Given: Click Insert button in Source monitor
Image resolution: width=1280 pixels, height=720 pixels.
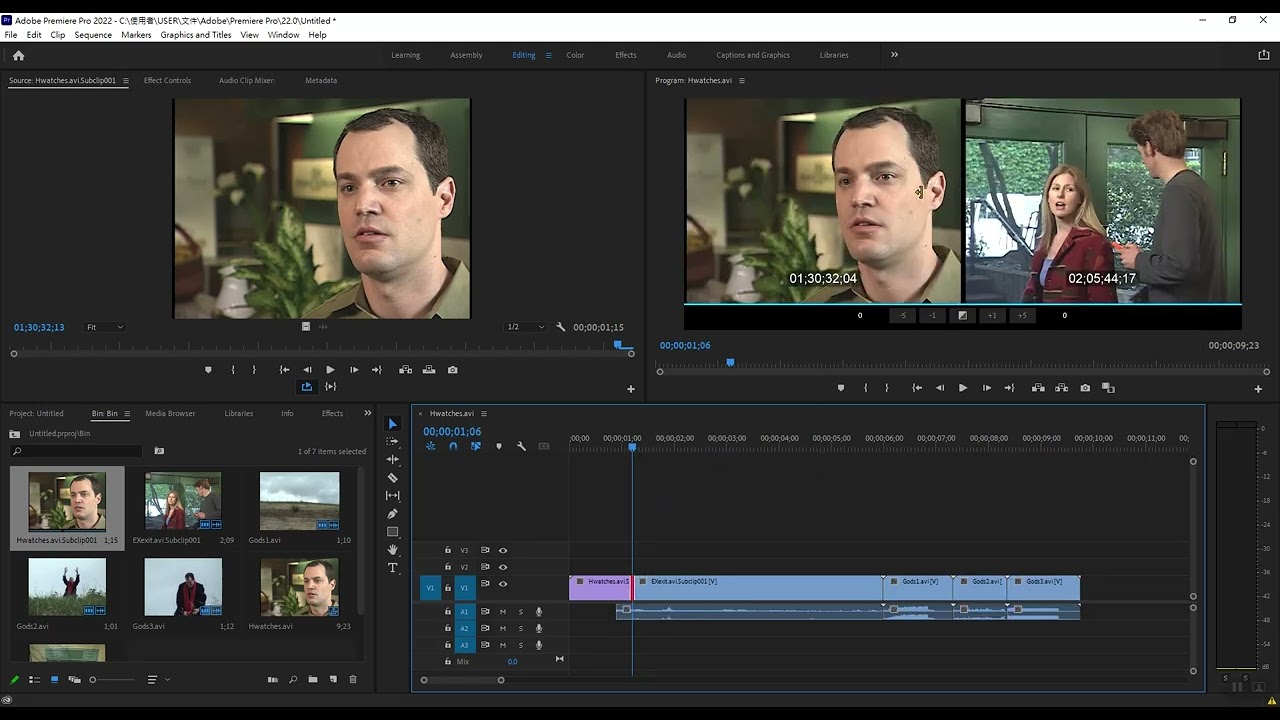Looking at the screenshot, I should point(405,370).
